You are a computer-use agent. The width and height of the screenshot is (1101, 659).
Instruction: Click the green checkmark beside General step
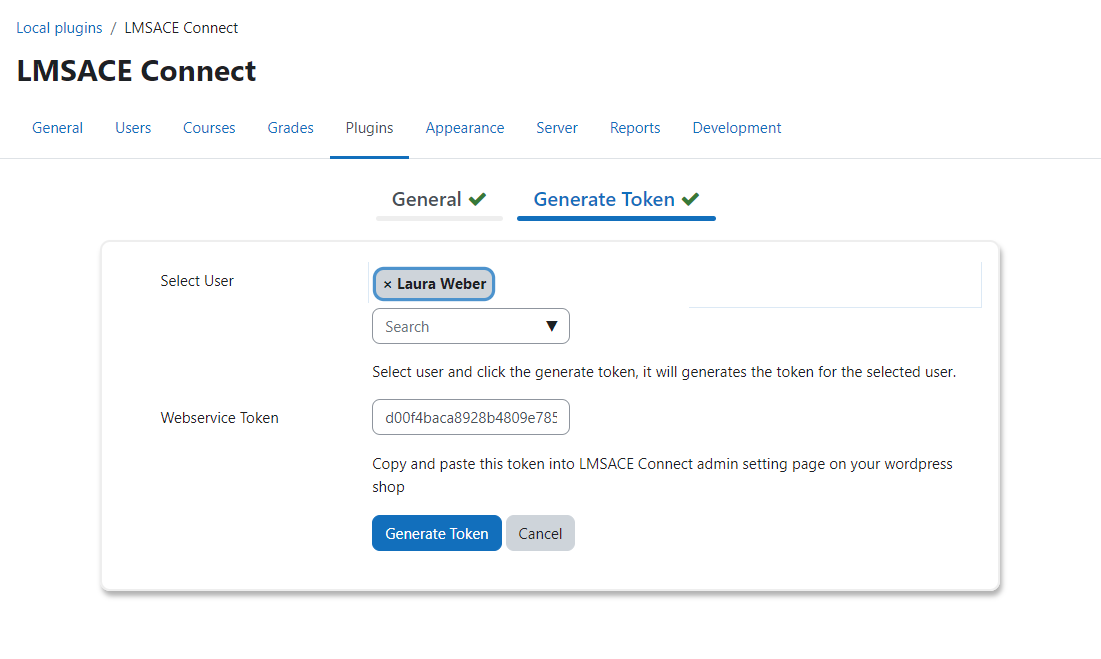click(x=477, y=199)
